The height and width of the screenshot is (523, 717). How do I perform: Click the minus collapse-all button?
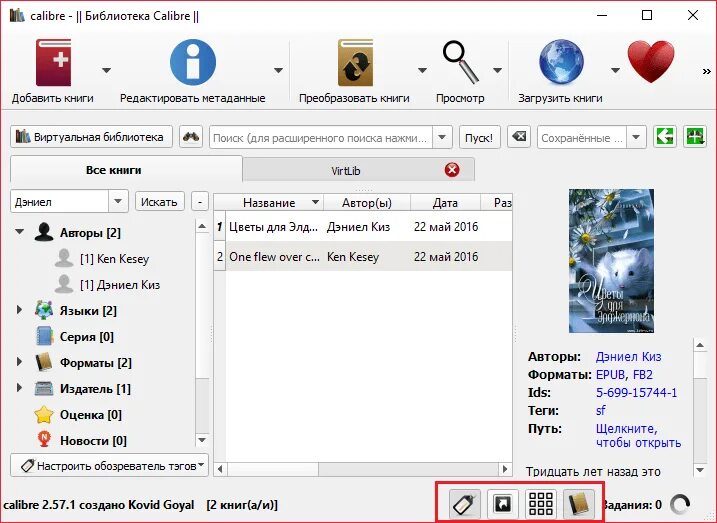click(200, 202)
